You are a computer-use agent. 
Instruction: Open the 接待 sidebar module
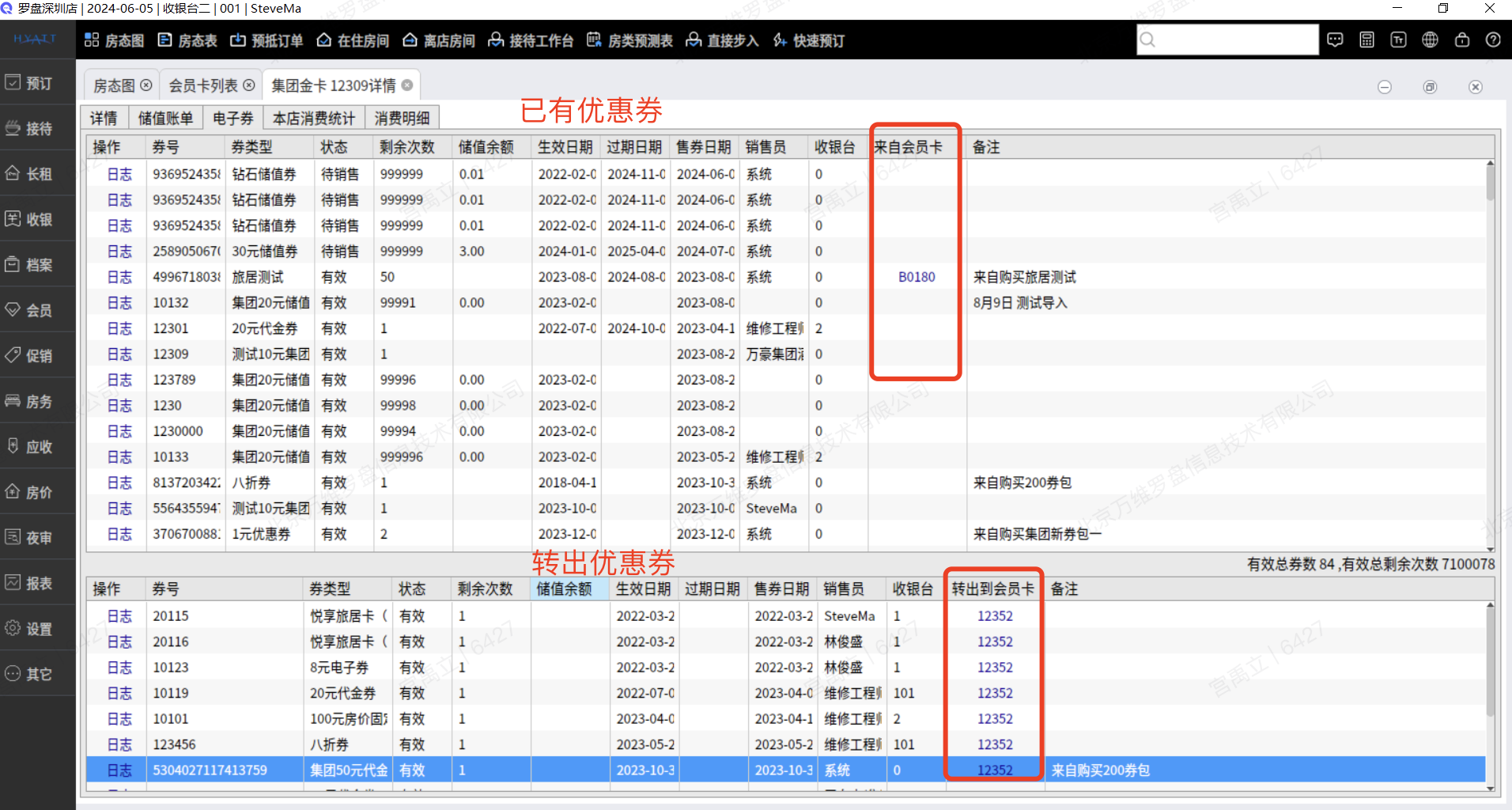click(x=38, y=128)
